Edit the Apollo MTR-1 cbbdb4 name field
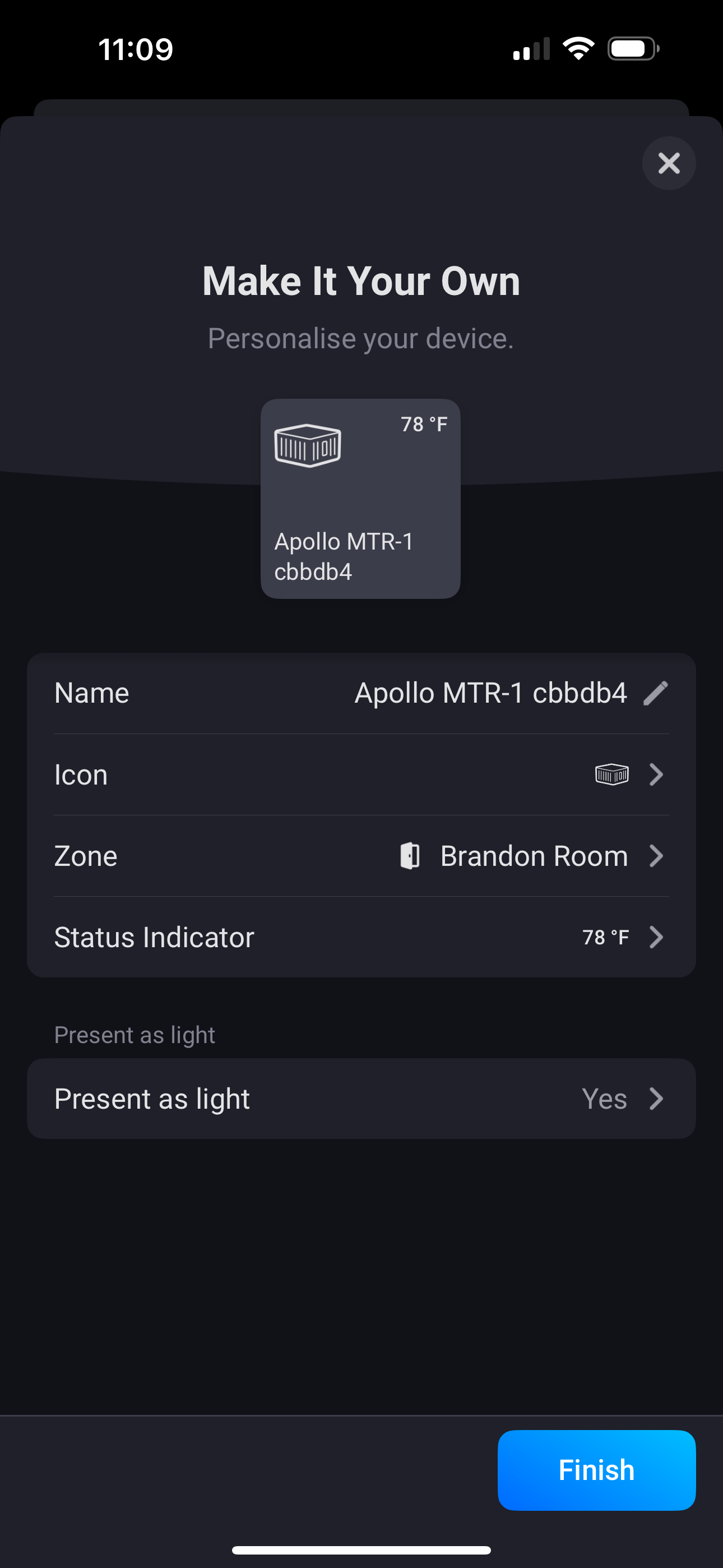Screen dimensions: 723x1568 (x=490, y=693)
